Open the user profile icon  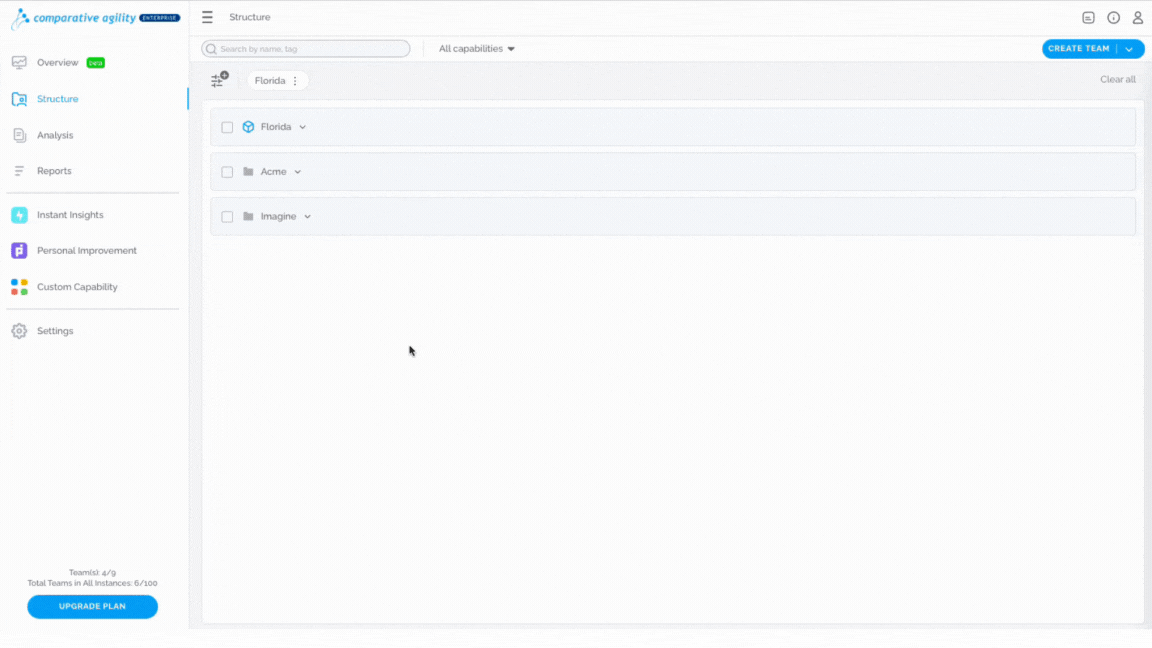[1137, 18]
